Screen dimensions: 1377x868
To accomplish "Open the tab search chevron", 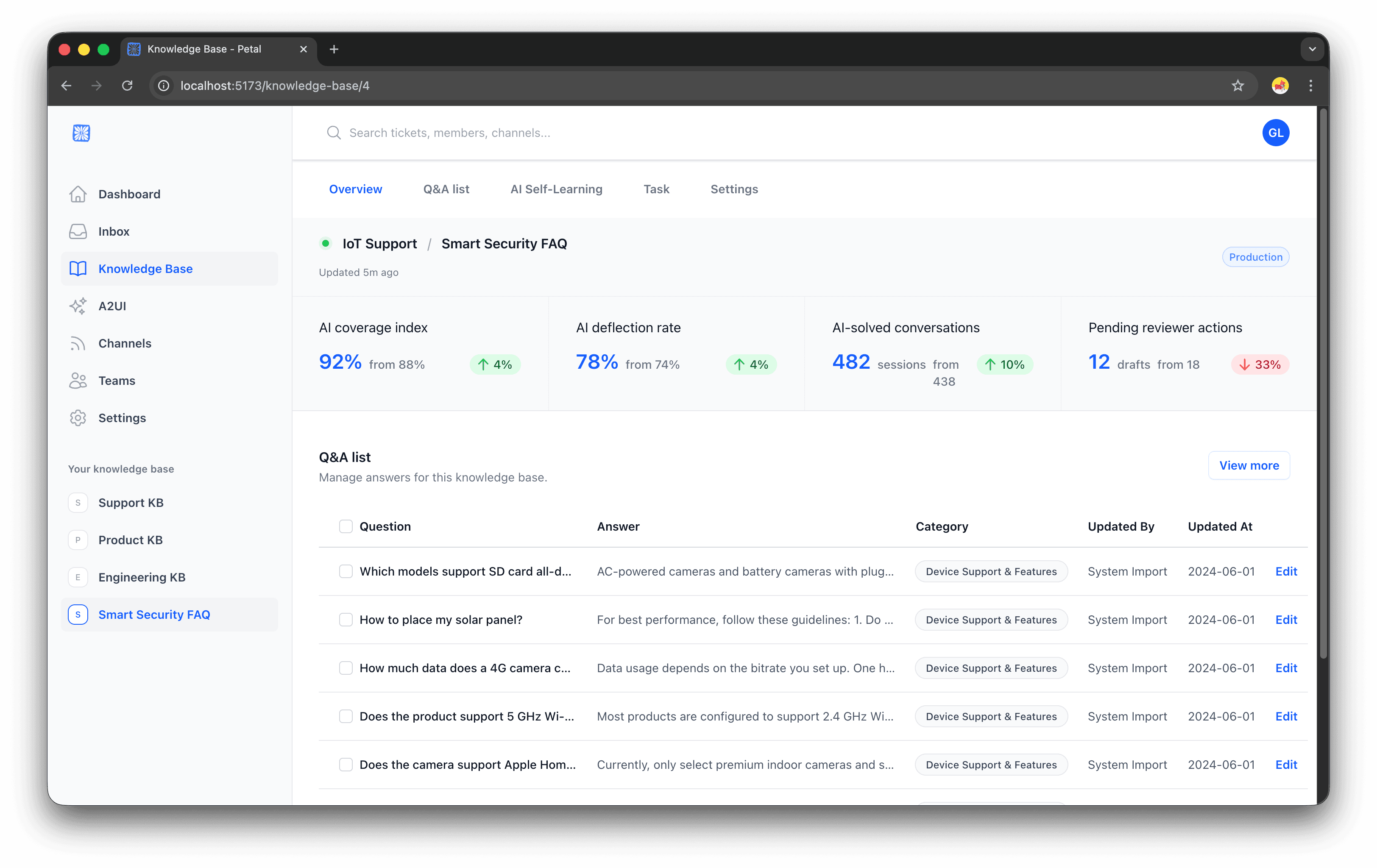I will point(1313,49).
